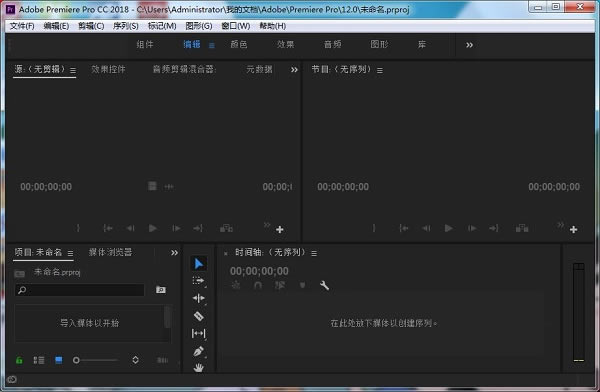Click the new bin folder icon beside search
Screen dimensions: 600x392
pyautogui.click(x=161, y=290)
